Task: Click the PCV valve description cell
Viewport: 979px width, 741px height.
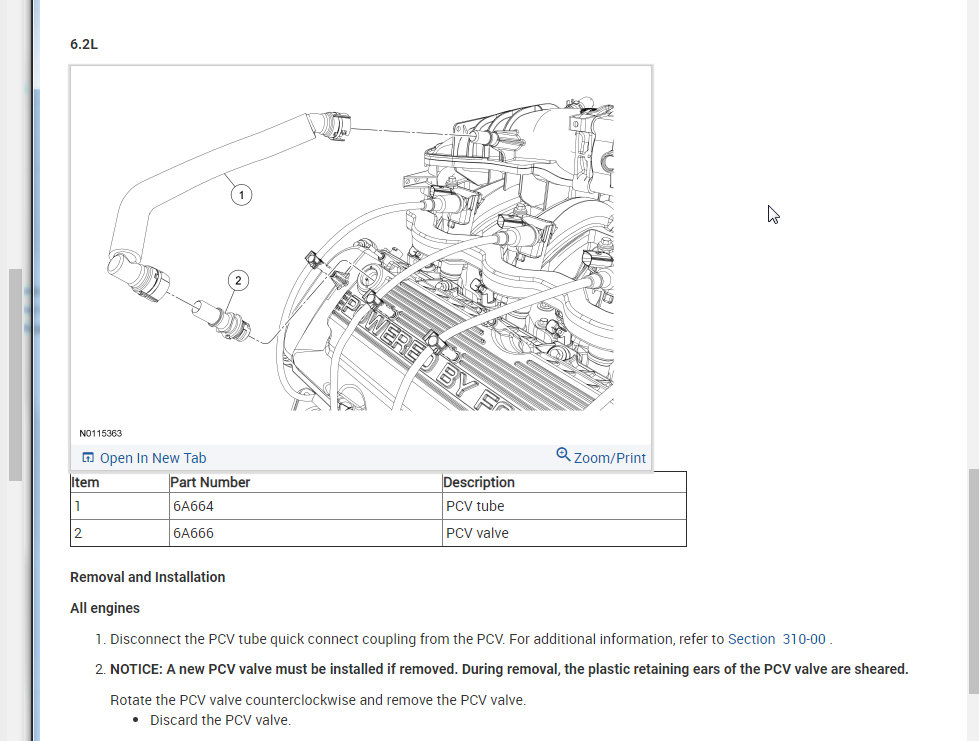Action: click(x=564, y=533)
